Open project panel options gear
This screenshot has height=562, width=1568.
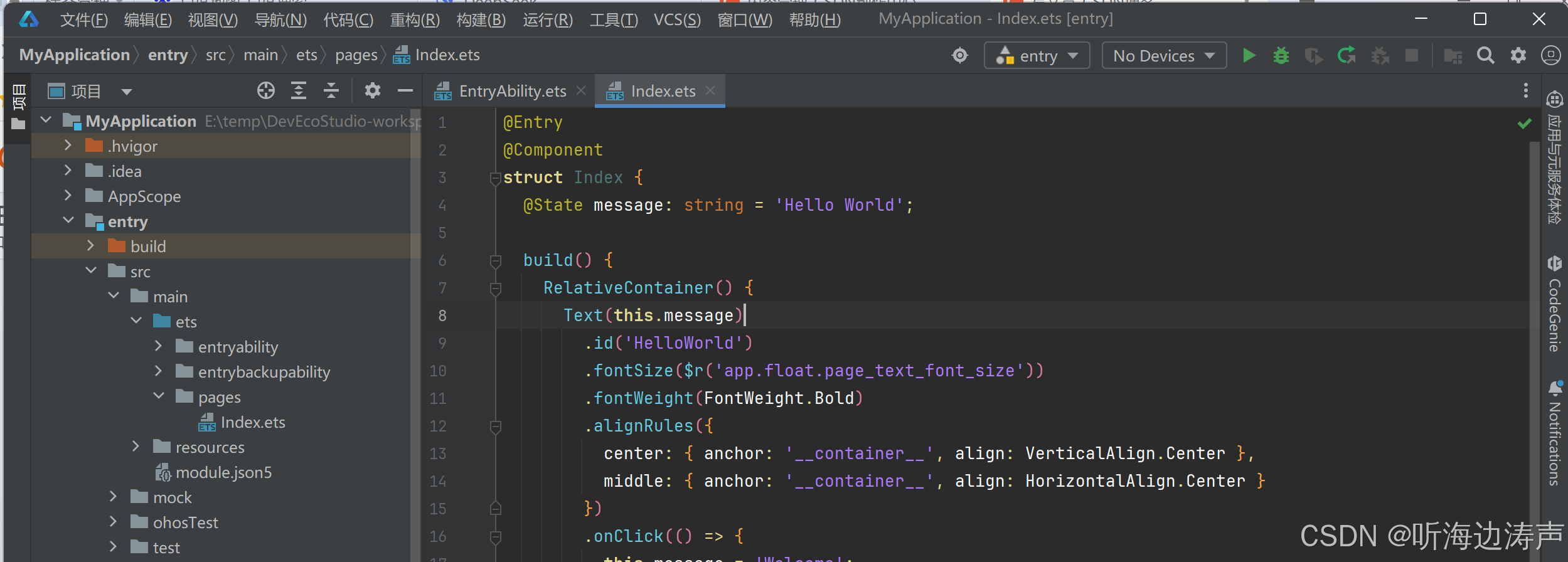373,91
